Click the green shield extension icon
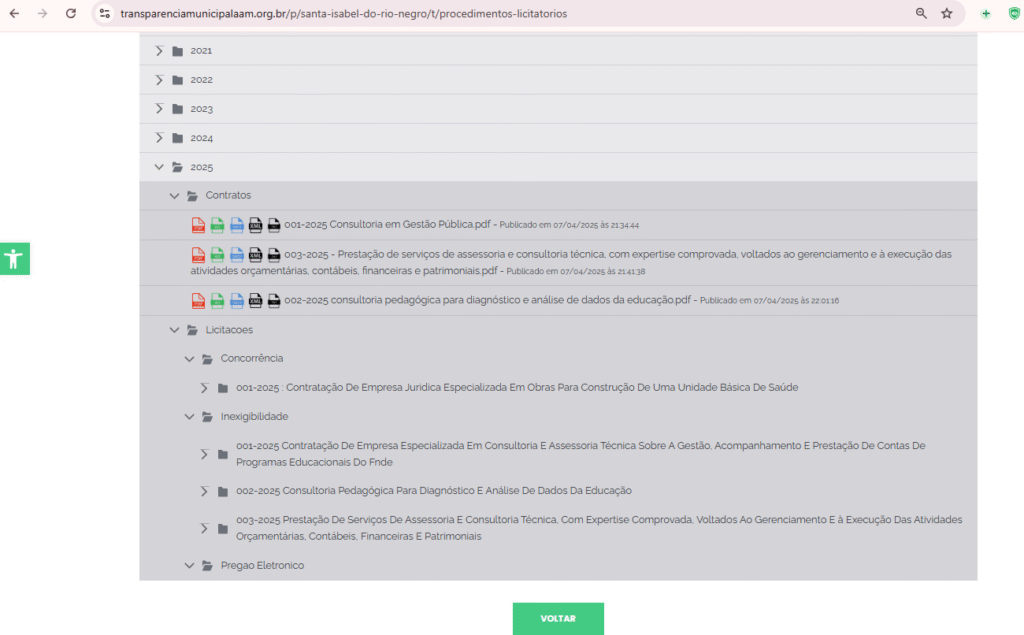 pyautogui.click(x=1014, y=14)
